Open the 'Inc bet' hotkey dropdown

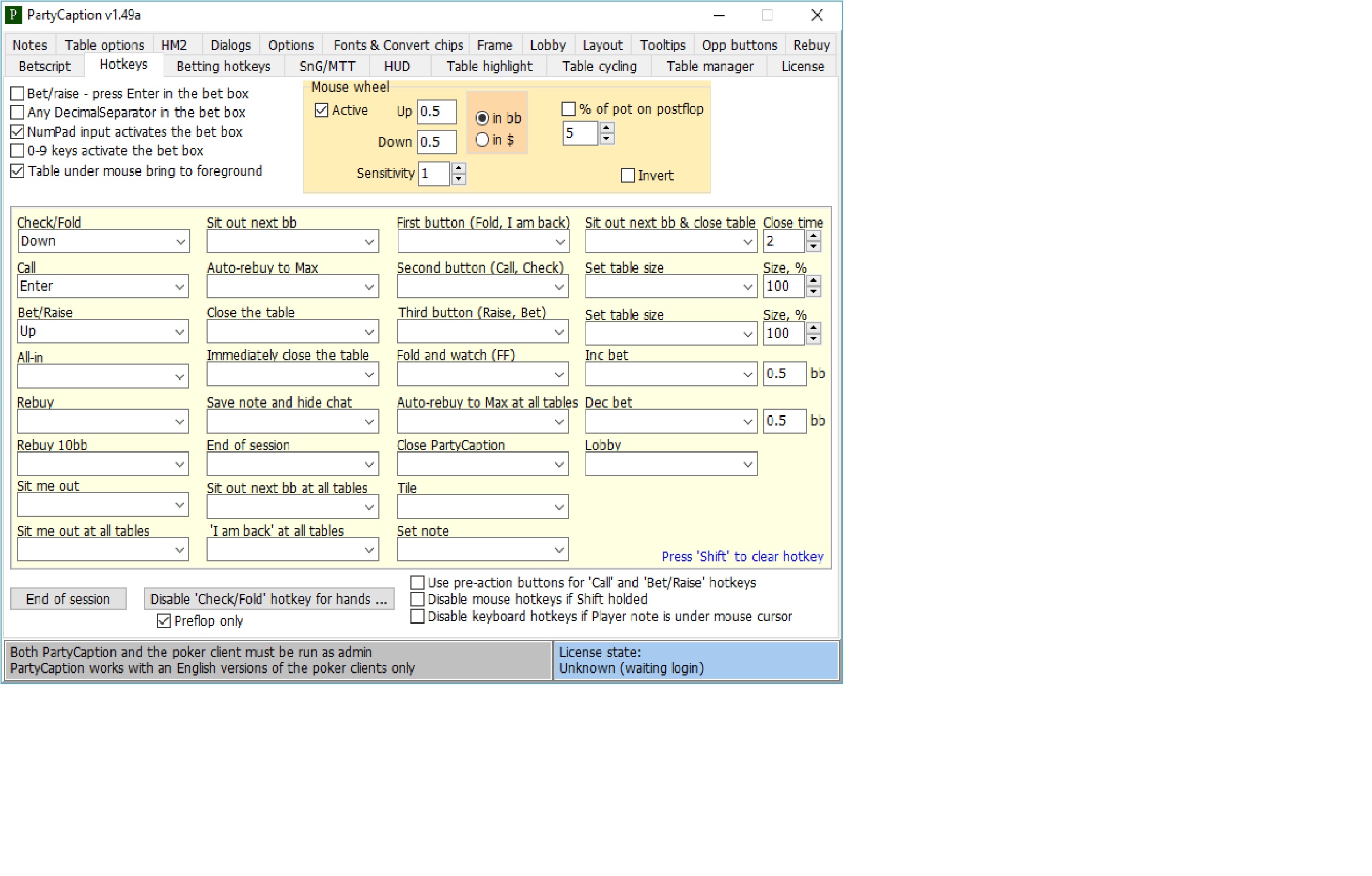coord(671,374)
